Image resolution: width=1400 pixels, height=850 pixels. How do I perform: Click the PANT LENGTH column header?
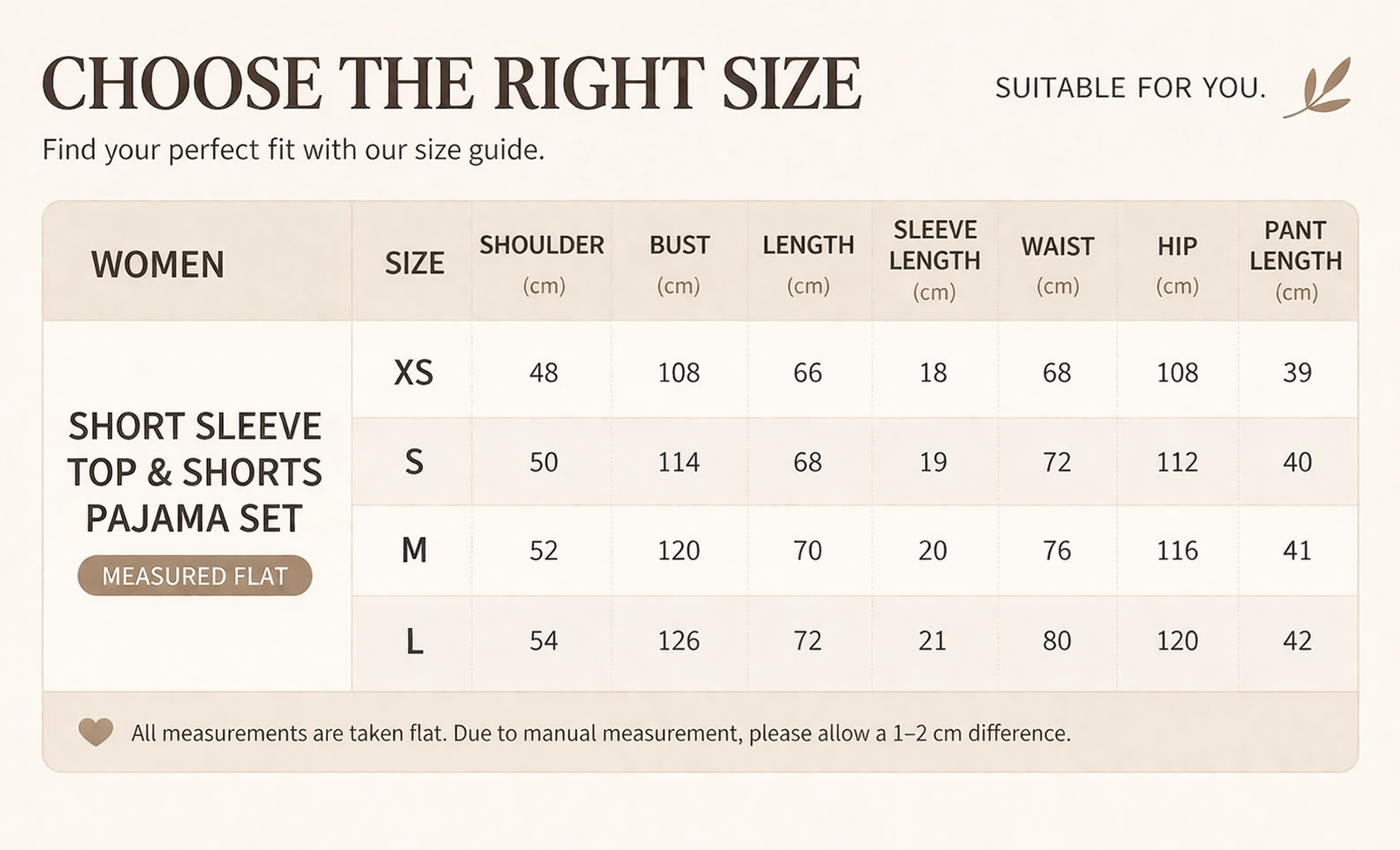pos(1296,260)
